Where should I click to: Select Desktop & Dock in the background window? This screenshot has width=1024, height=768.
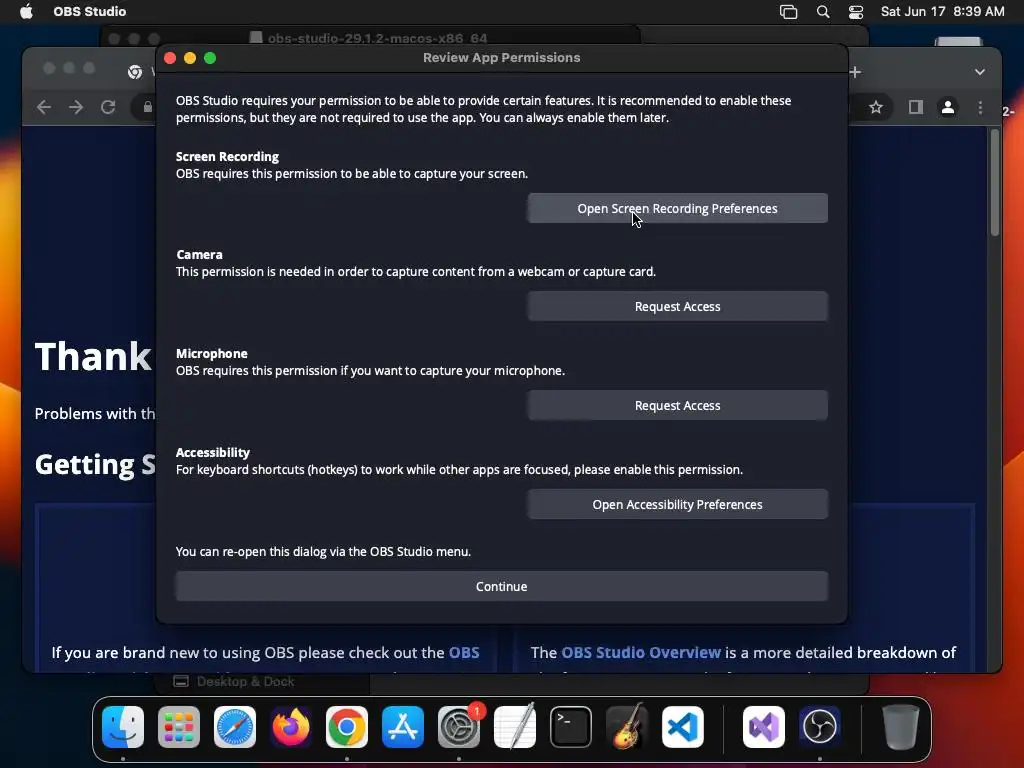pyautogui.click(x=234, y=681)
